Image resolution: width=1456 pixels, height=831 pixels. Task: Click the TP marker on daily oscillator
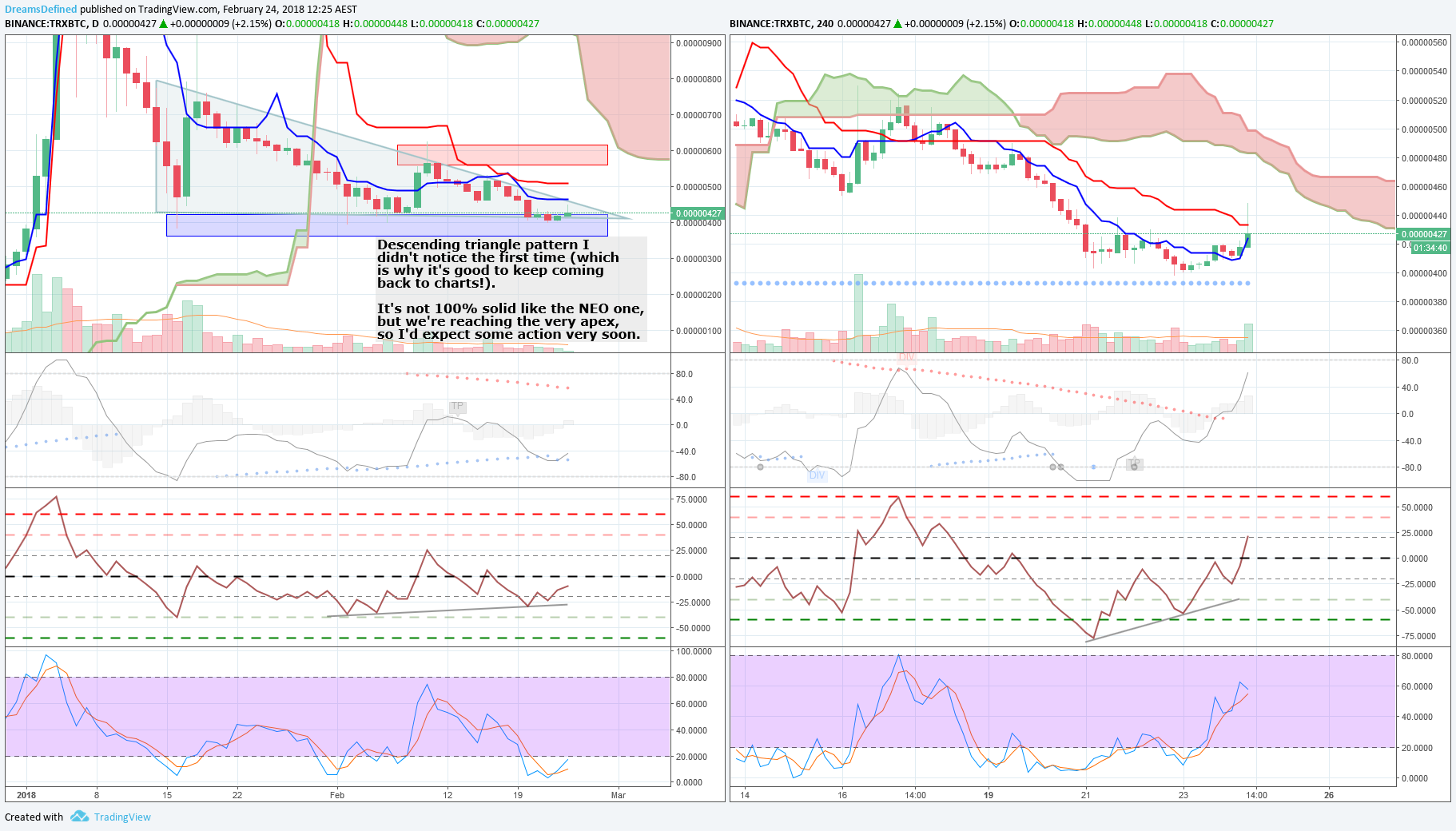click(x=457, y=407)
